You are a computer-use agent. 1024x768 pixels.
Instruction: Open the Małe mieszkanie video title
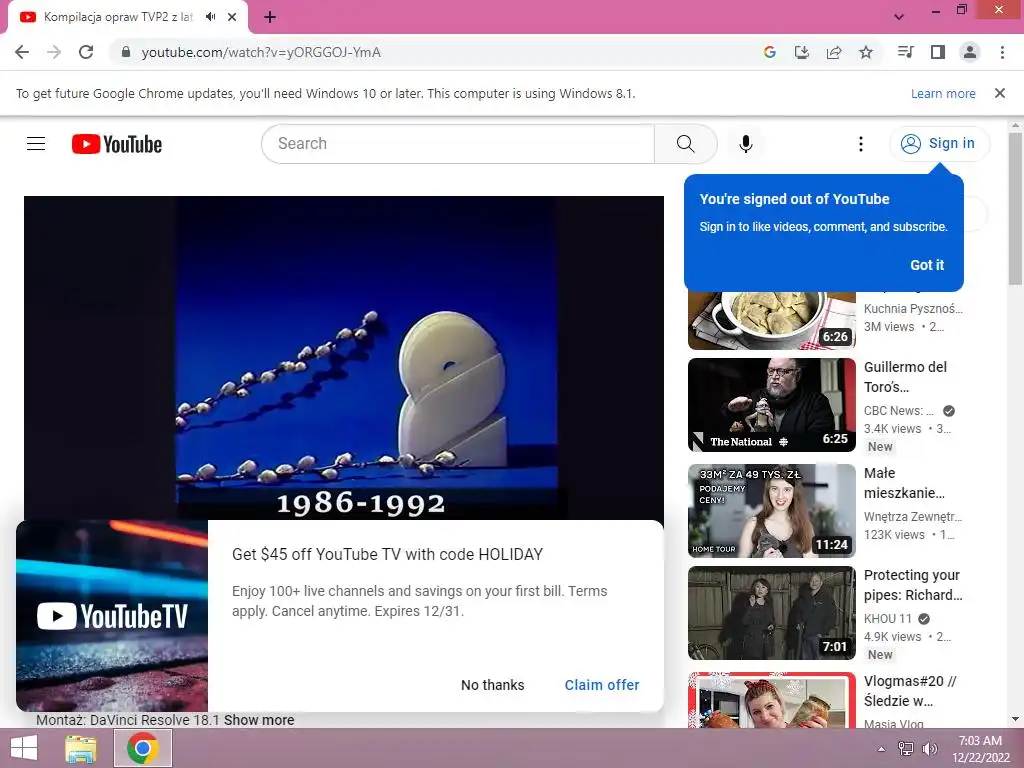[904, 483]
